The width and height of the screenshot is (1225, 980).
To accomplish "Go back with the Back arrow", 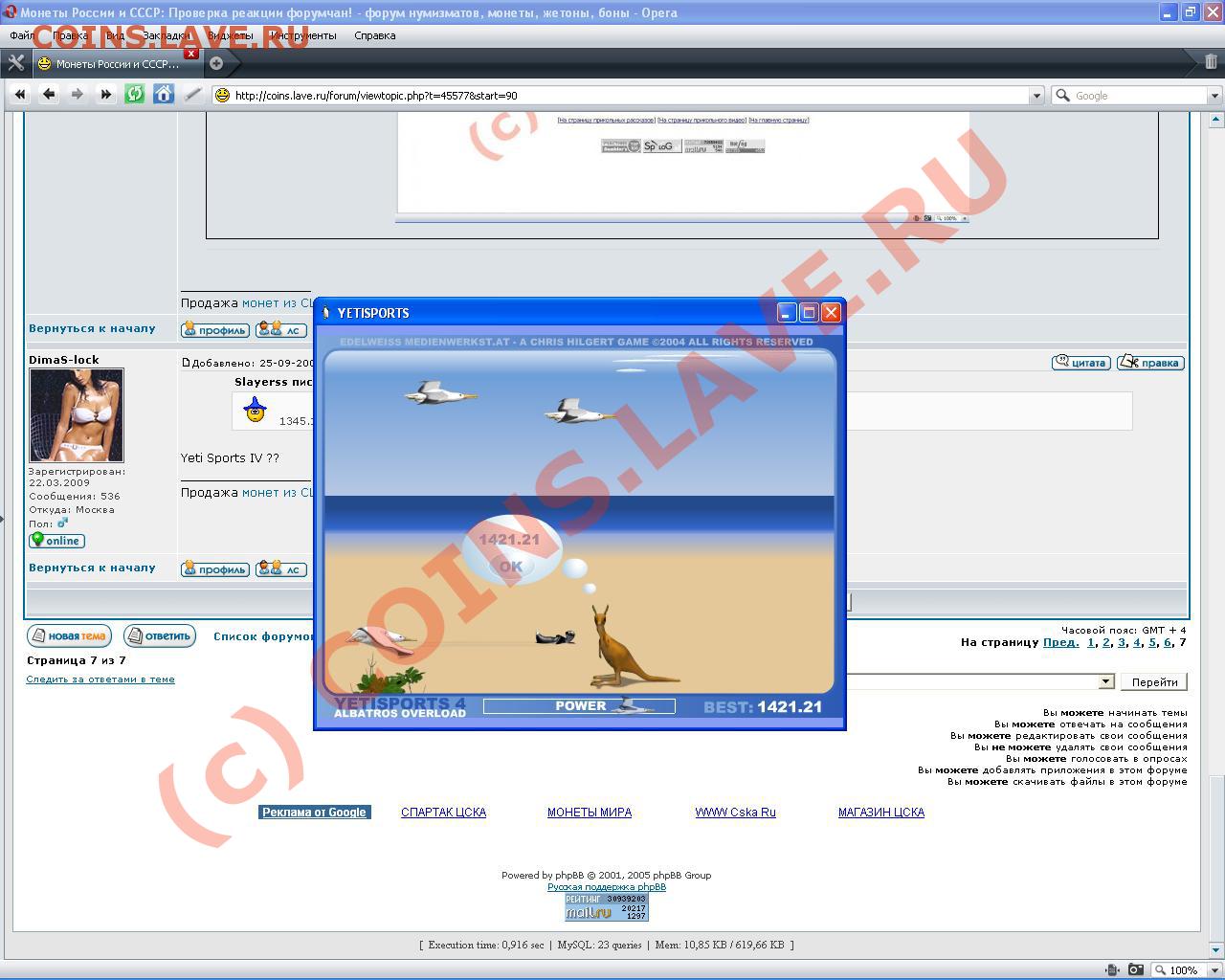I will (49, 95).
